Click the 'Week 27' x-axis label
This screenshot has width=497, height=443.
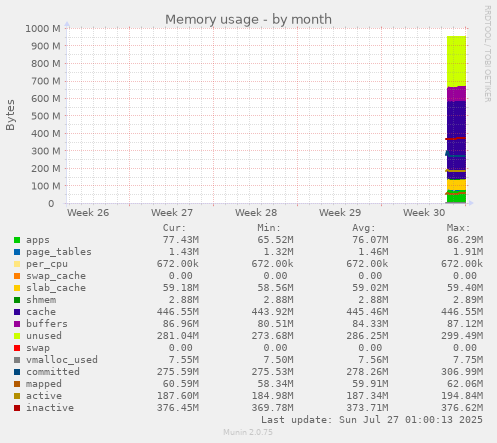click(172, 213)
